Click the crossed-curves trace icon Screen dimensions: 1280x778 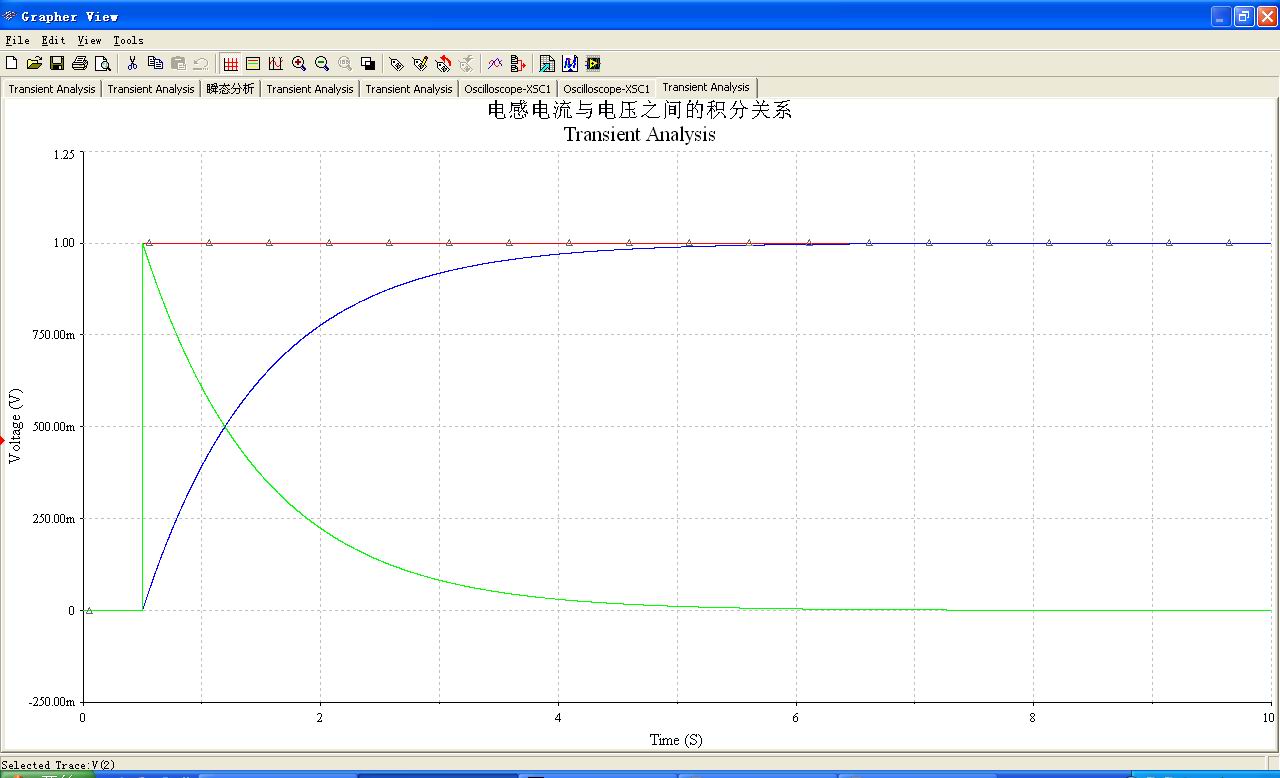click(x=495, y=64)
